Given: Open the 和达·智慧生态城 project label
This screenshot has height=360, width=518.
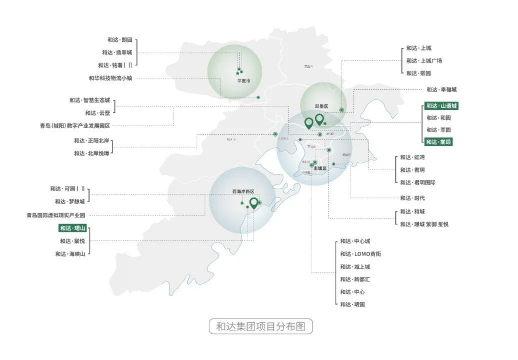Looking at the screenshot, I should click(x=90, y=100).
